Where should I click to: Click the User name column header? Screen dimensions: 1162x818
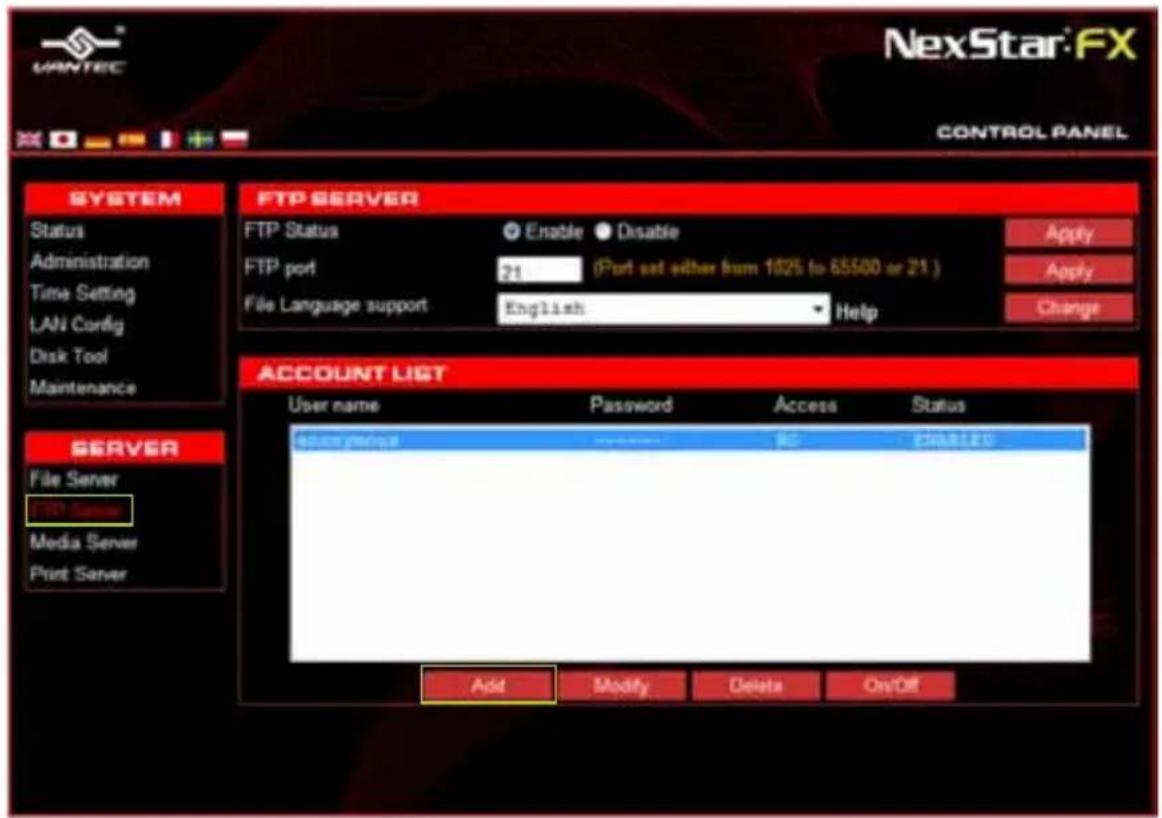click(333, 405)
